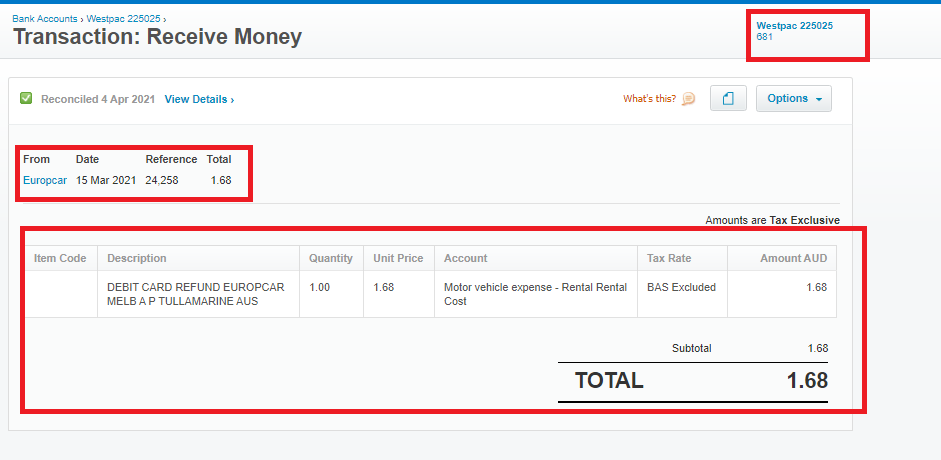Open the Europcar contact link
This screenshot has width=941, height=460.
point(45,180)
